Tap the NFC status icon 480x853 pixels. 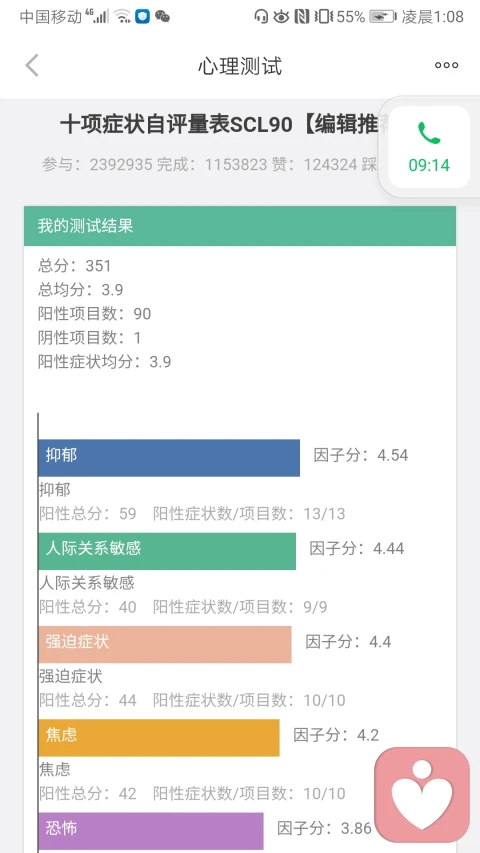[301, 17]
